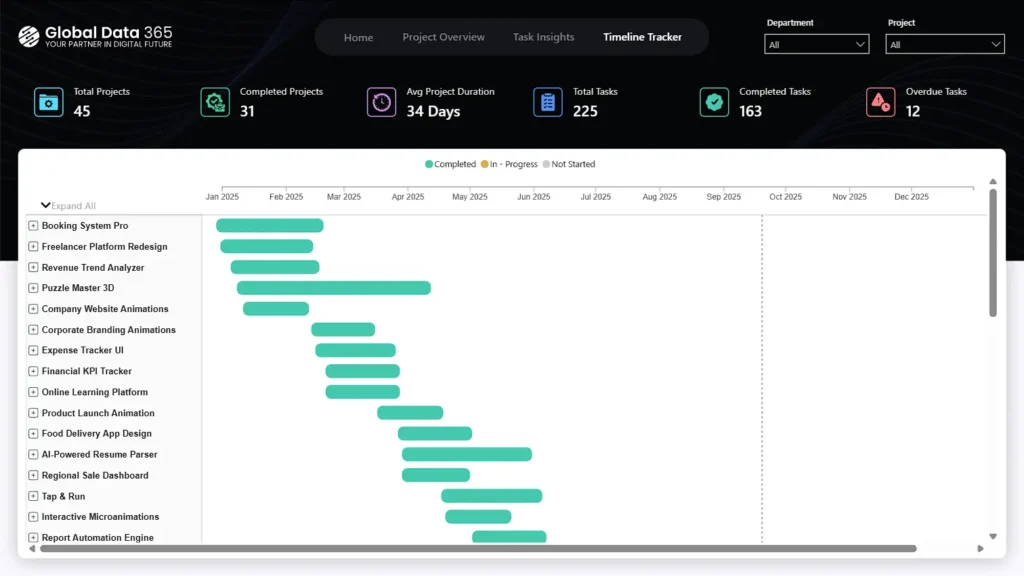
Task: Expand the Financial KPI Tracker row
Action: coord(33,371)
